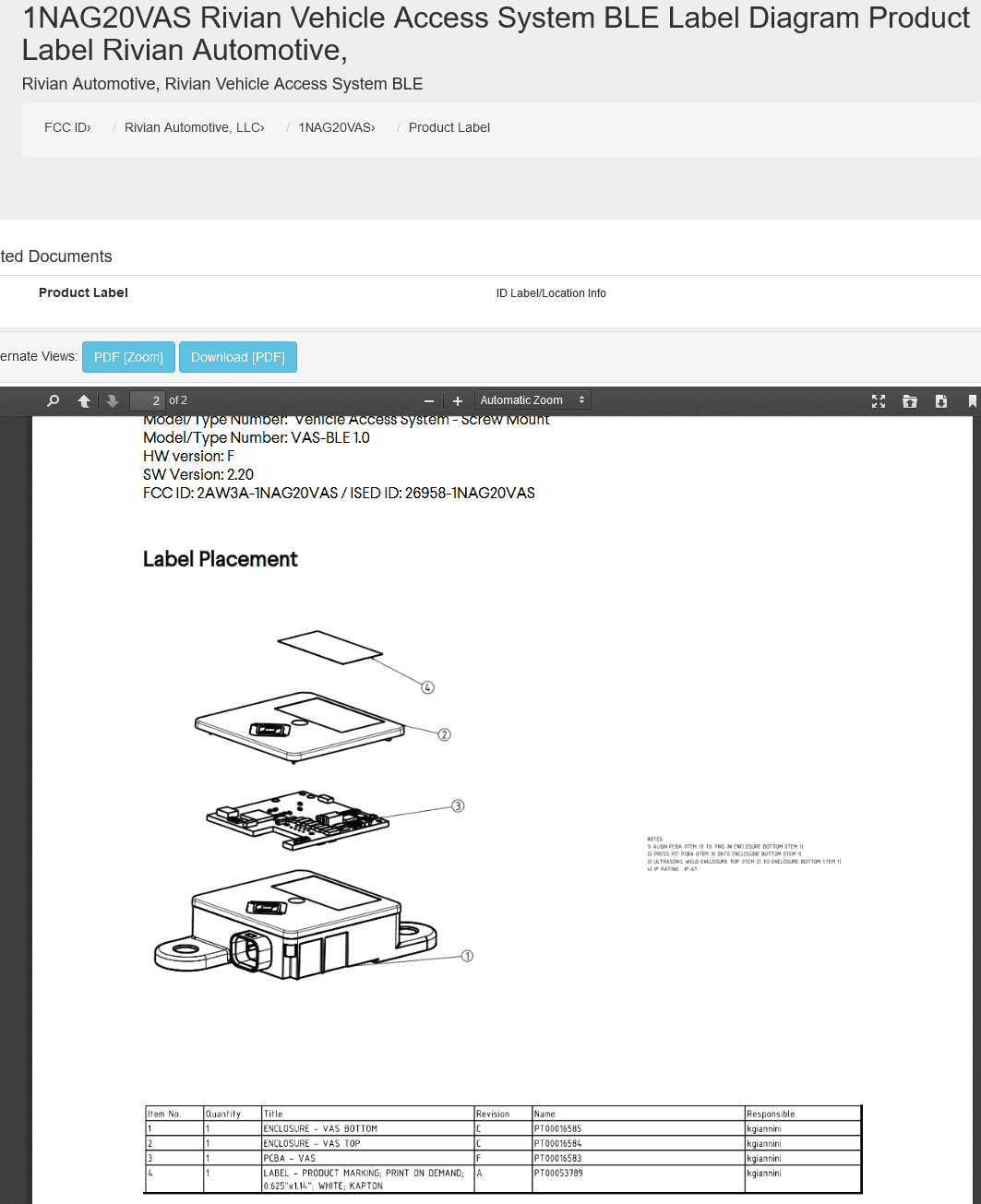
Task: Click part name PT00053789 cell
Action: pyautogui.click(x=639, y=1179)
